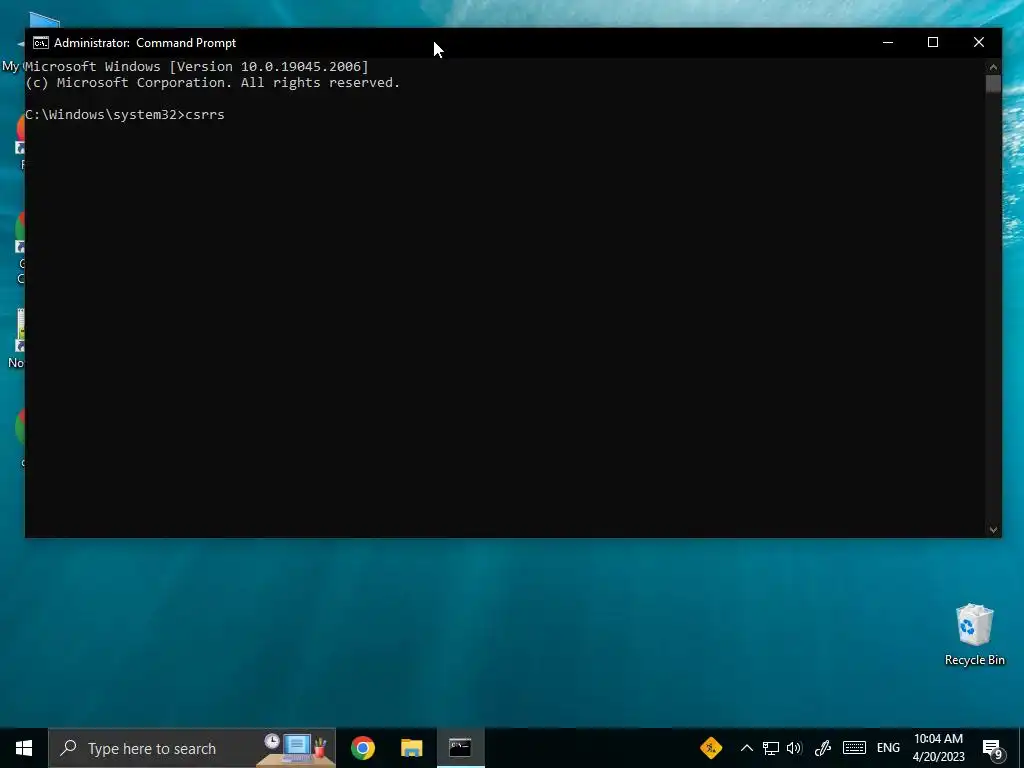Click the "Microsoft Windows [Version 10.0.19045.2006]" line
Viewport: 1024px width, 768px height.
[x=197, y=67]
